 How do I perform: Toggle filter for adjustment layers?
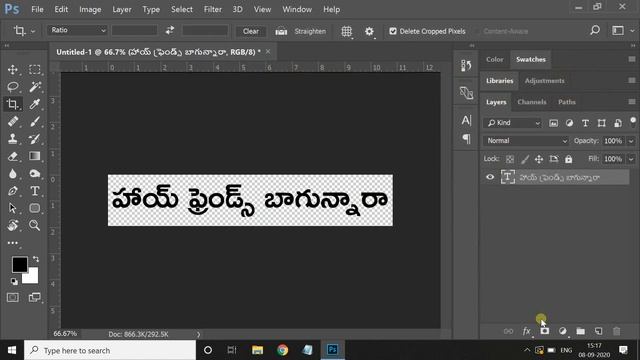coord(569,123)
